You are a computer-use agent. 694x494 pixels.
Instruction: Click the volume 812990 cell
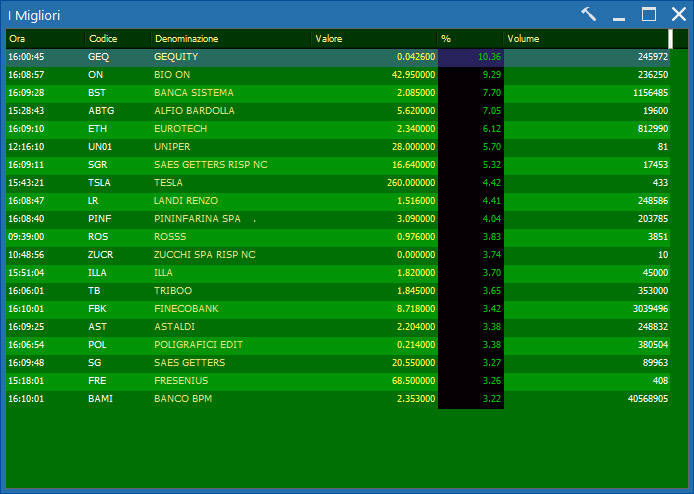653,129
